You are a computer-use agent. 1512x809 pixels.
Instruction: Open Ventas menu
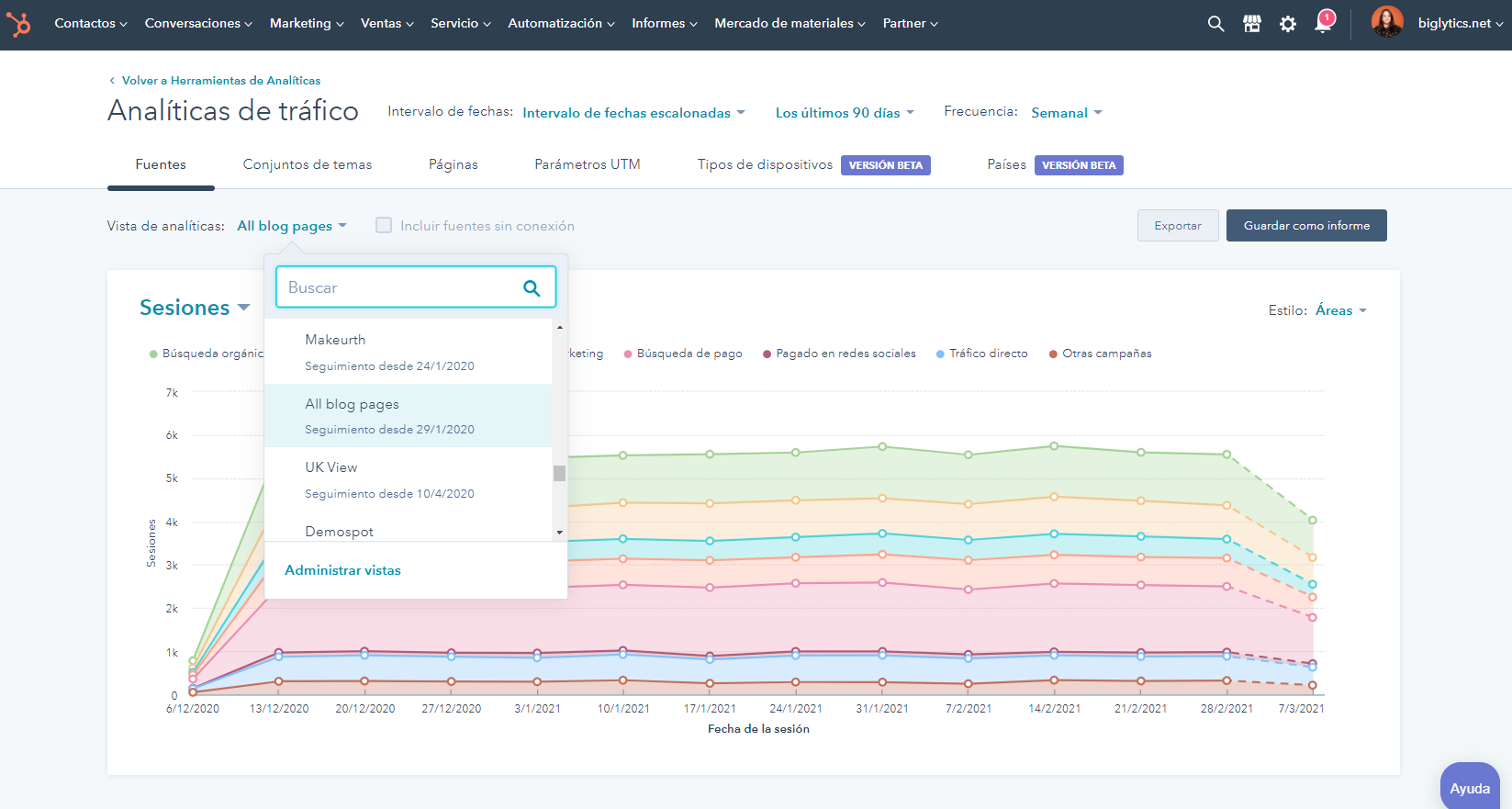pos(386,24)
